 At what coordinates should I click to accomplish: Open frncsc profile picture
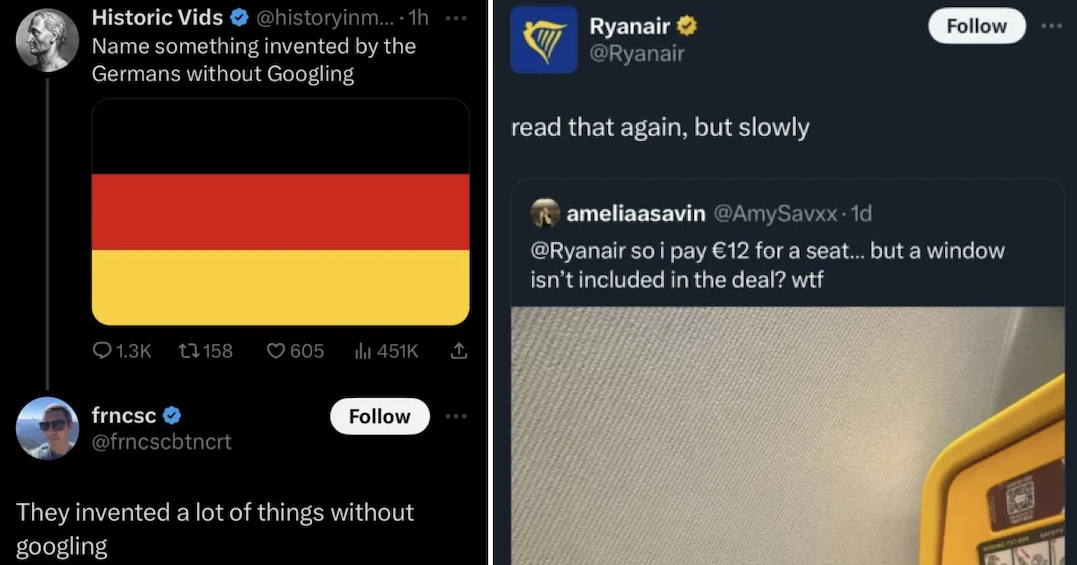47,428
